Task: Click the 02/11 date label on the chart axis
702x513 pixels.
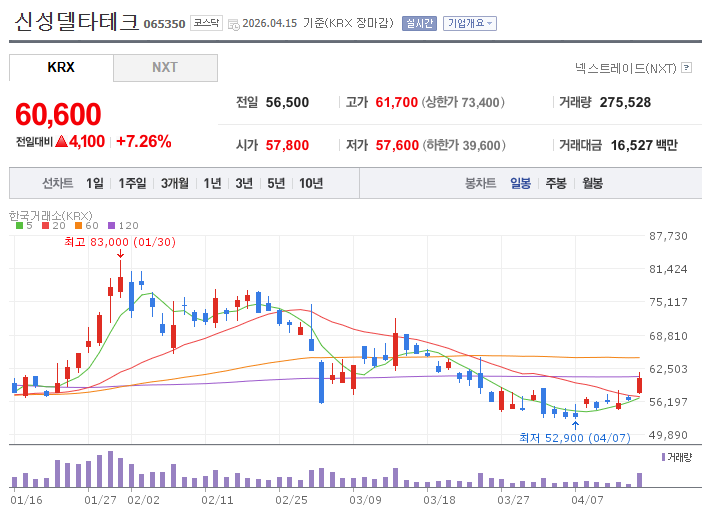Action: 217,500
